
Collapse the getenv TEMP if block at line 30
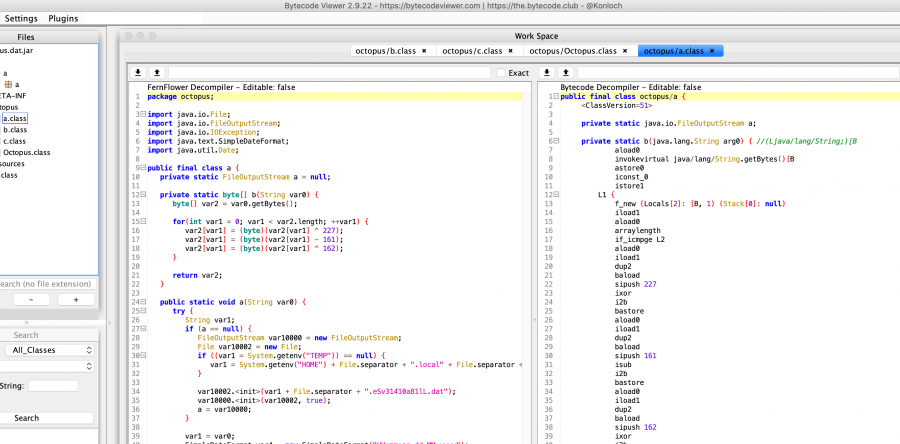coord(143,356)
